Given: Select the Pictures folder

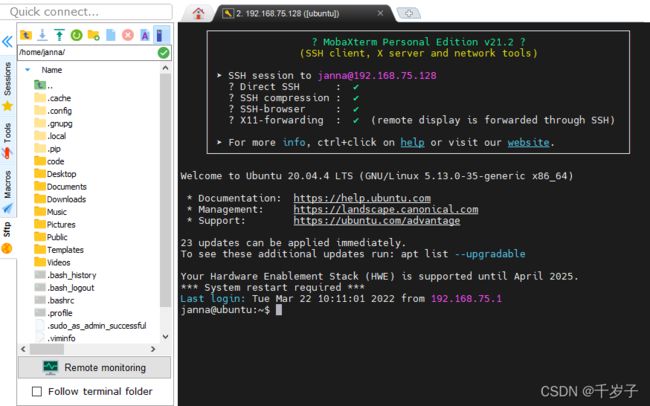Looking at the screenshot, I should 55,225.
